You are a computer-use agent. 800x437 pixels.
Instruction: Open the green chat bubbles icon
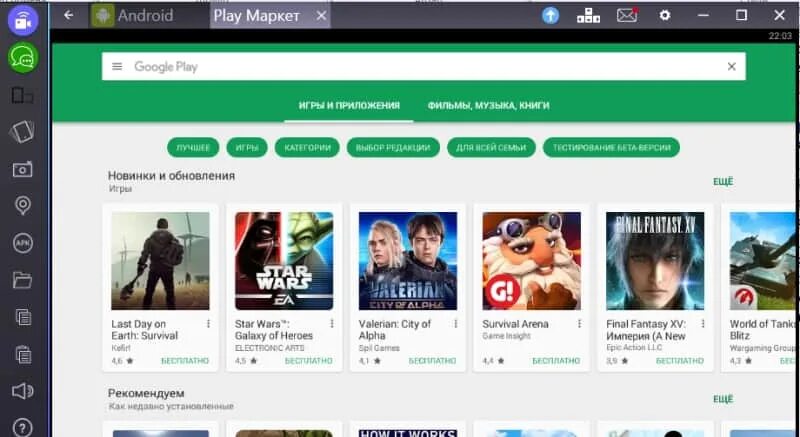coord(22,58)
